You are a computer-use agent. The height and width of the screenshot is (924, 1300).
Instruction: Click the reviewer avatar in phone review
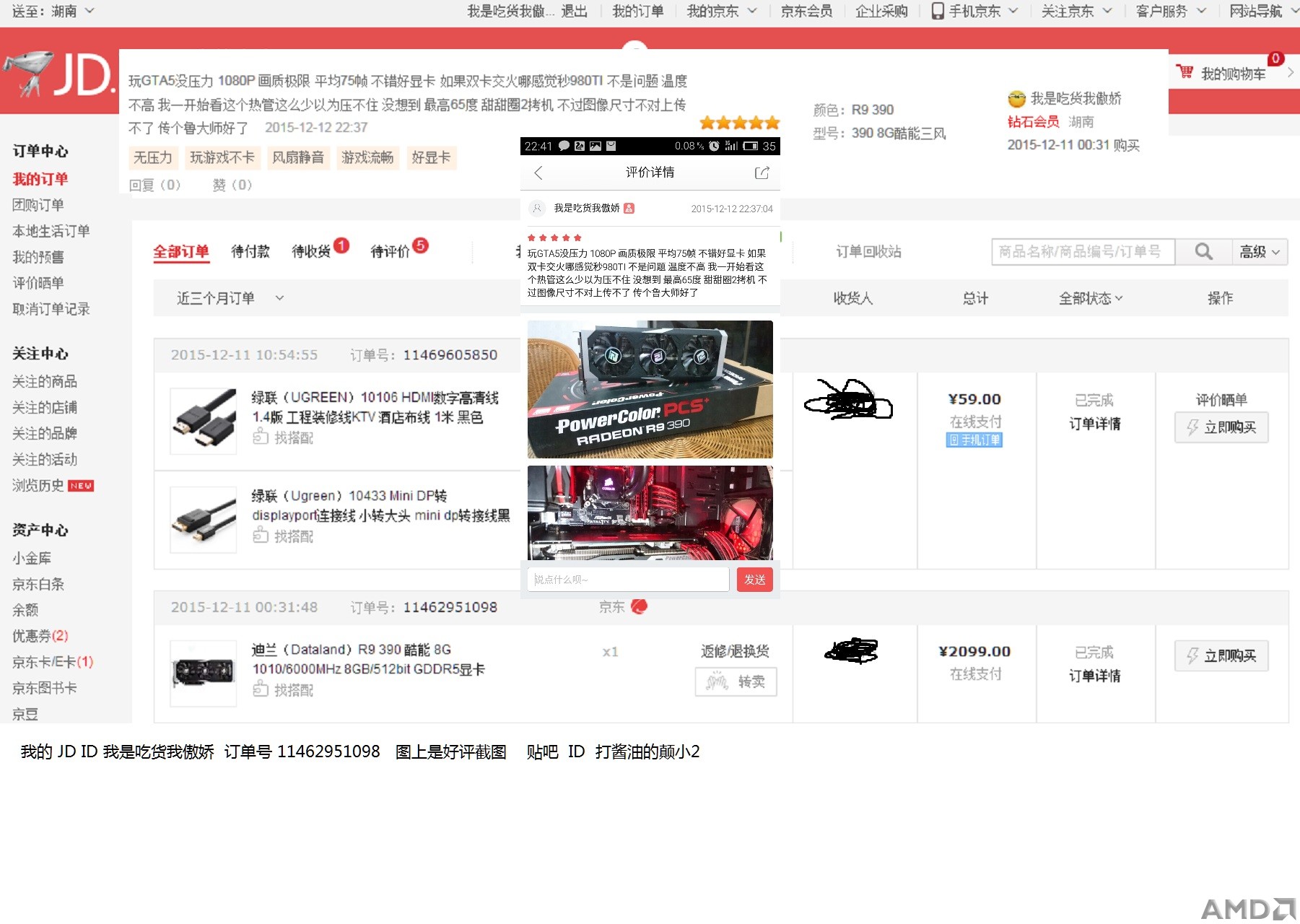(x=537, y=208)
